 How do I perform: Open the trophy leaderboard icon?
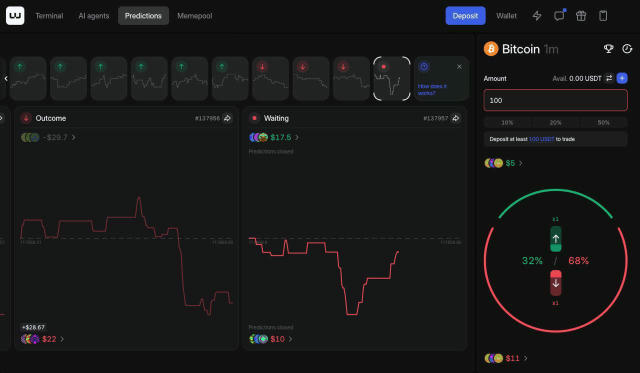tap(609, 49)
